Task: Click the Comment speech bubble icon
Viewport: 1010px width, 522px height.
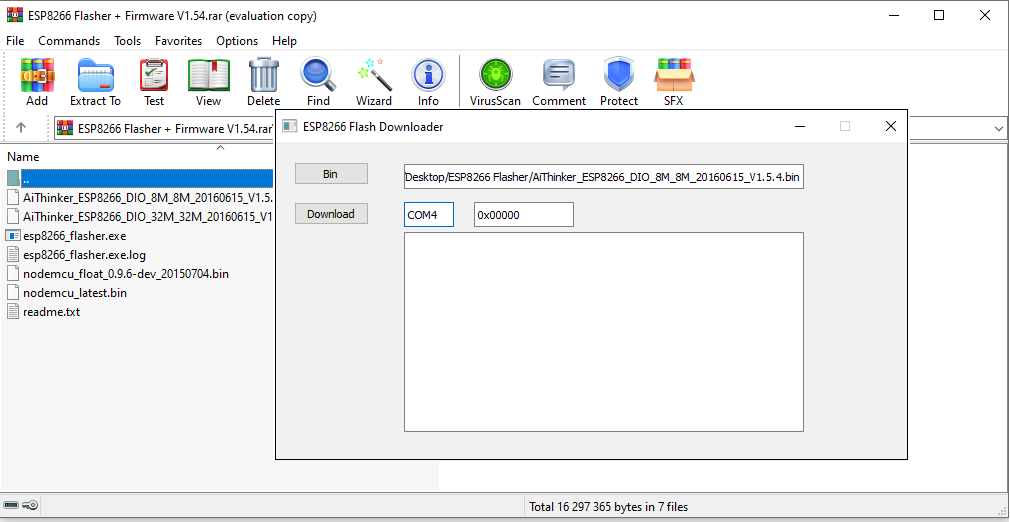Action: coord(558,75)
